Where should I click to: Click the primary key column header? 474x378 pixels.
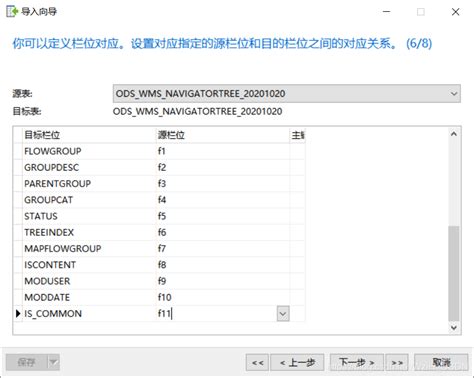coord(298,135)
